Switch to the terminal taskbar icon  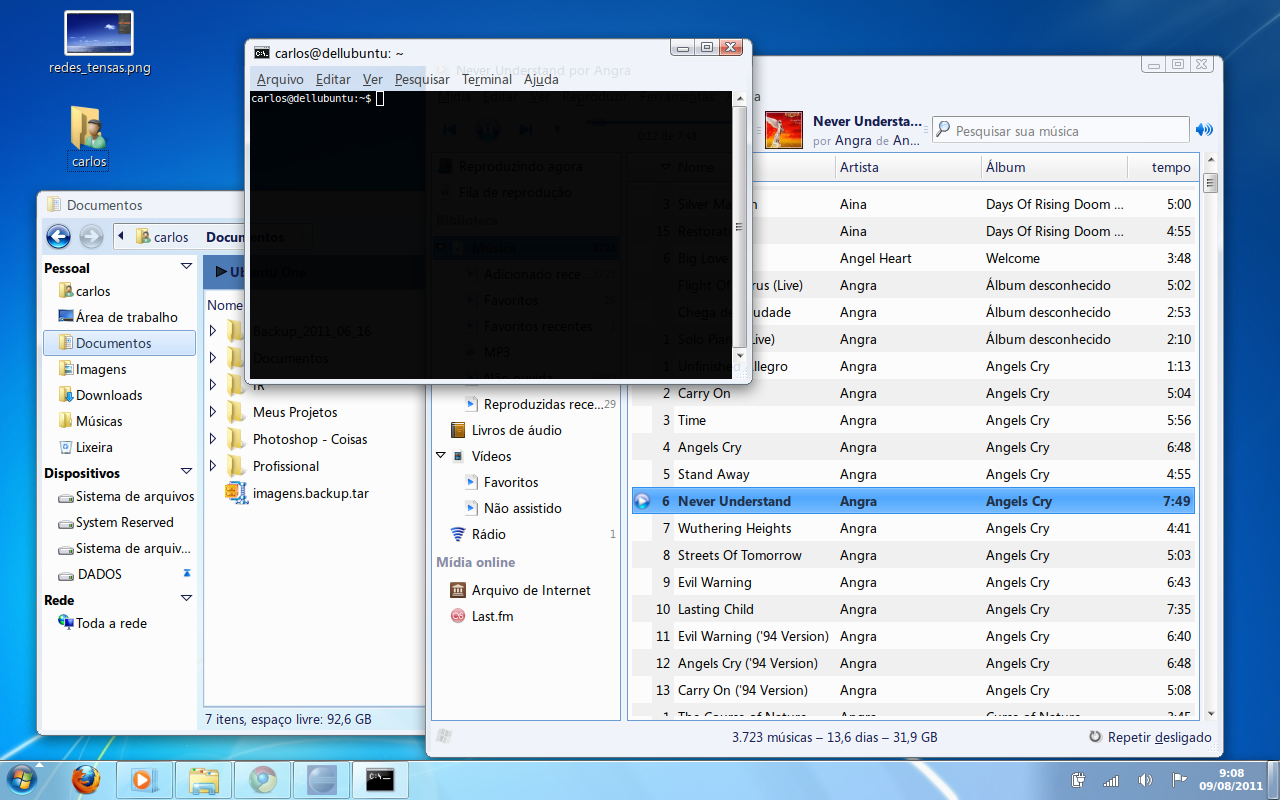[381, 779]
